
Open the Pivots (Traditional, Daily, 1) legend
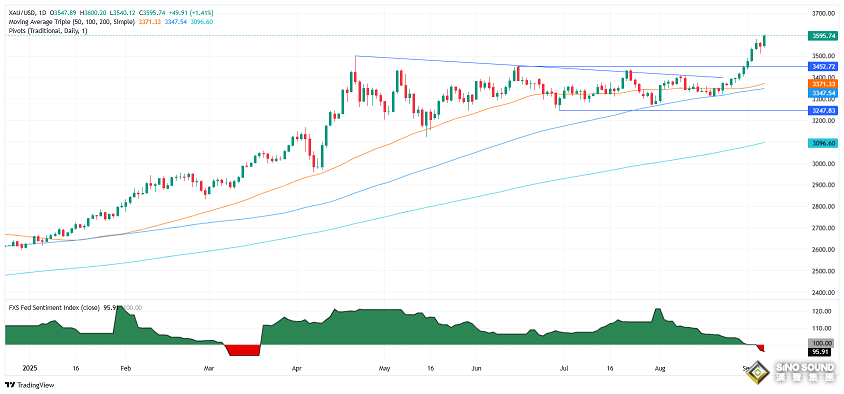[47, 31]
